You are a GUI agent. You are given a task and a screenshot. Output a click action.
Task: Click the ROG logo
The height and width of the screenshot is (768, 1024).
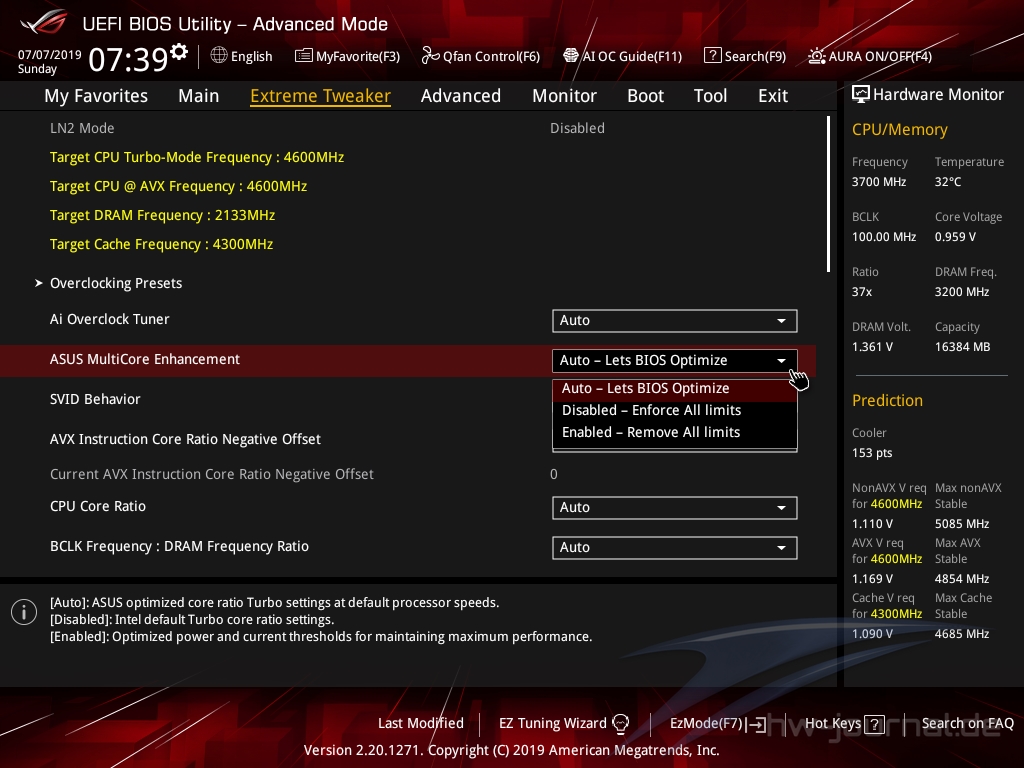(44, 21)
